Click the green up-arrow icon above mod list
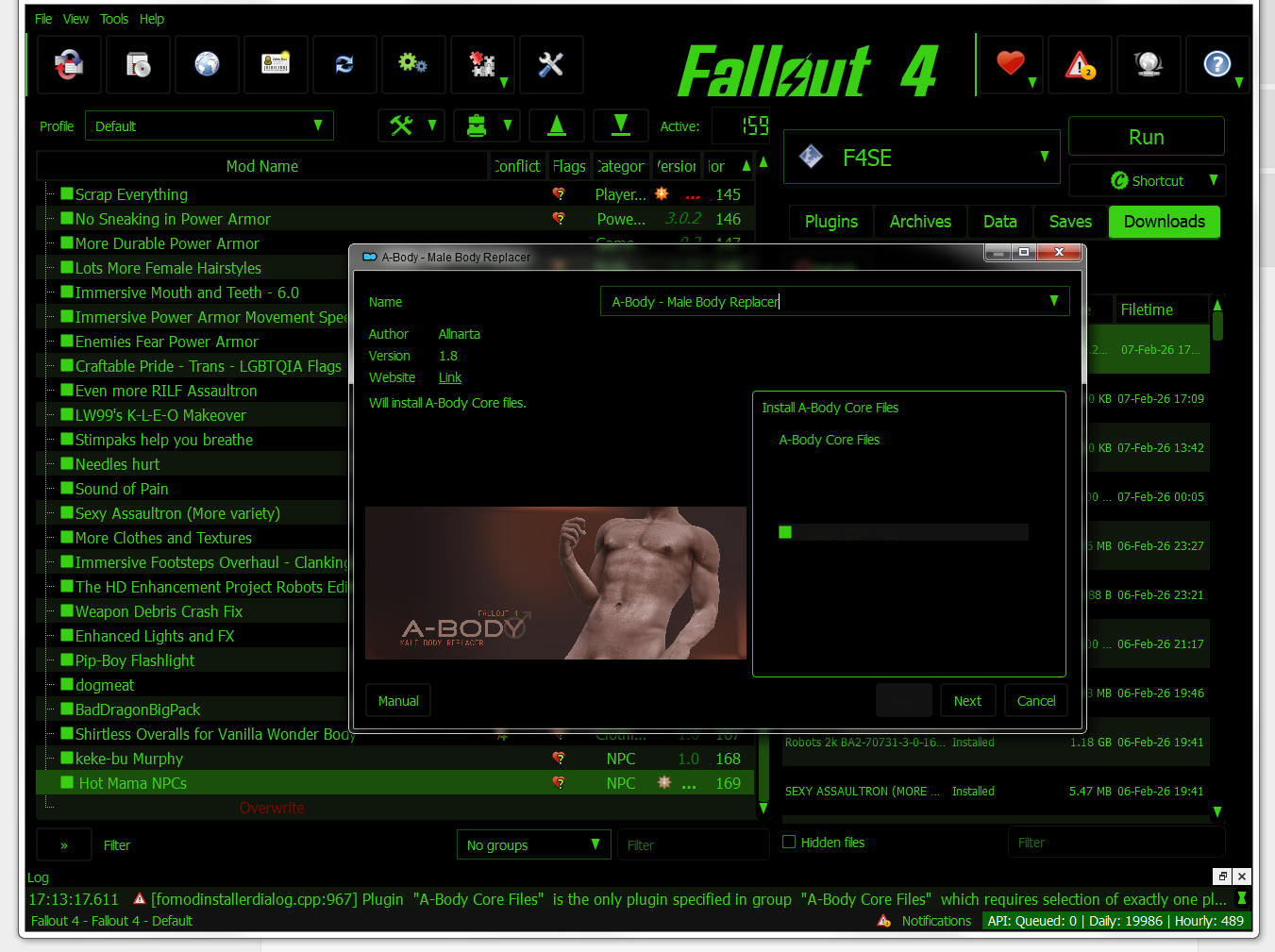This screenshot has height=952, width=1275. (x=557, y=125)
